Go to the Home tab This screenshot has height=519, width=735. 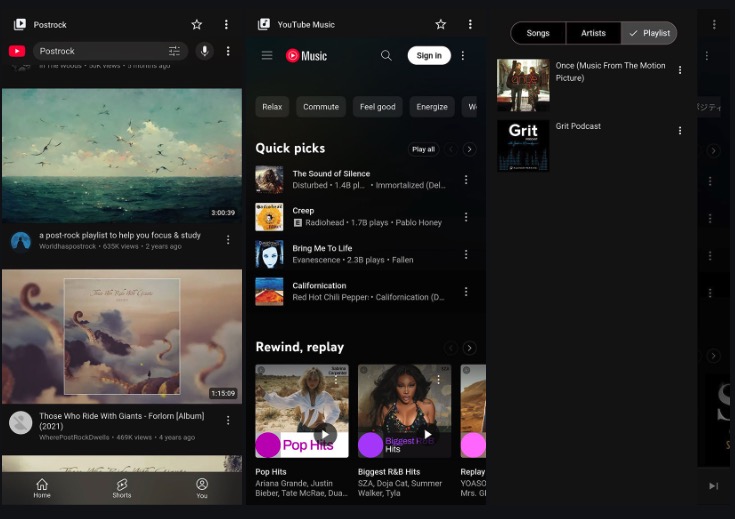point(42,487)
